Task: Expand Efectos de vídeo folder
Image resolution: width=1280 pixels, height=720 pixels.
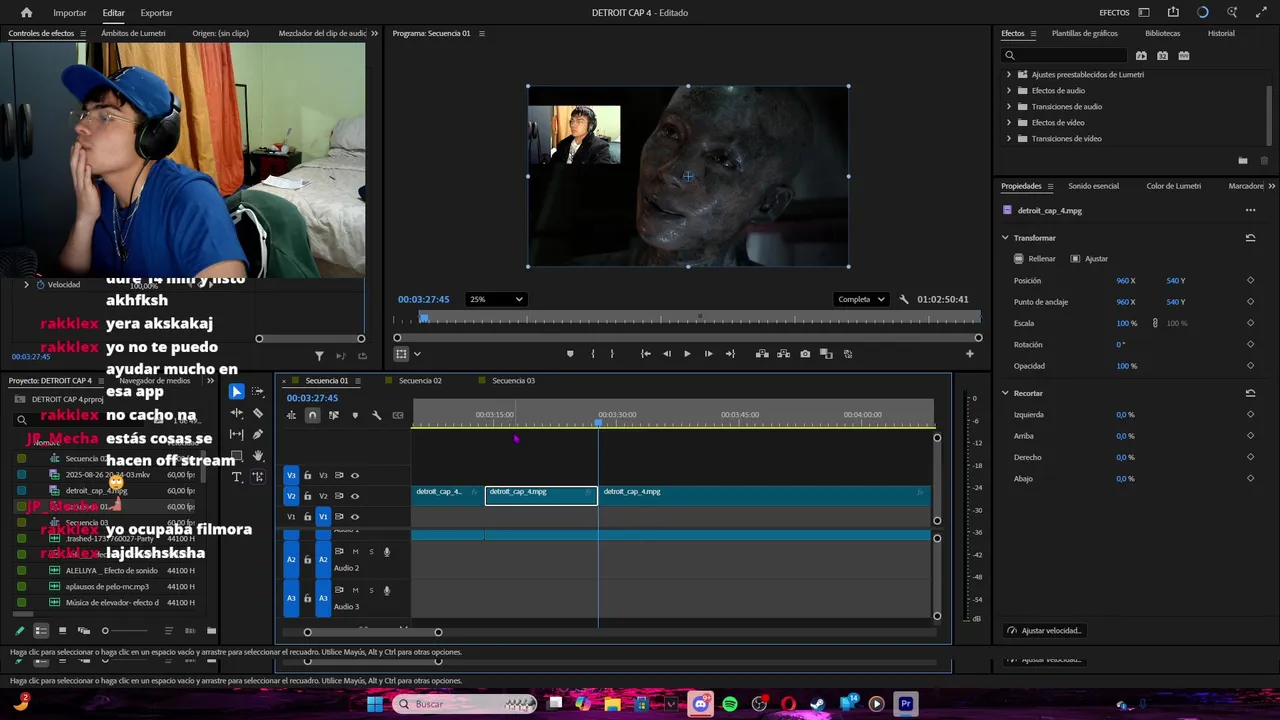Action: [1008, 123]
